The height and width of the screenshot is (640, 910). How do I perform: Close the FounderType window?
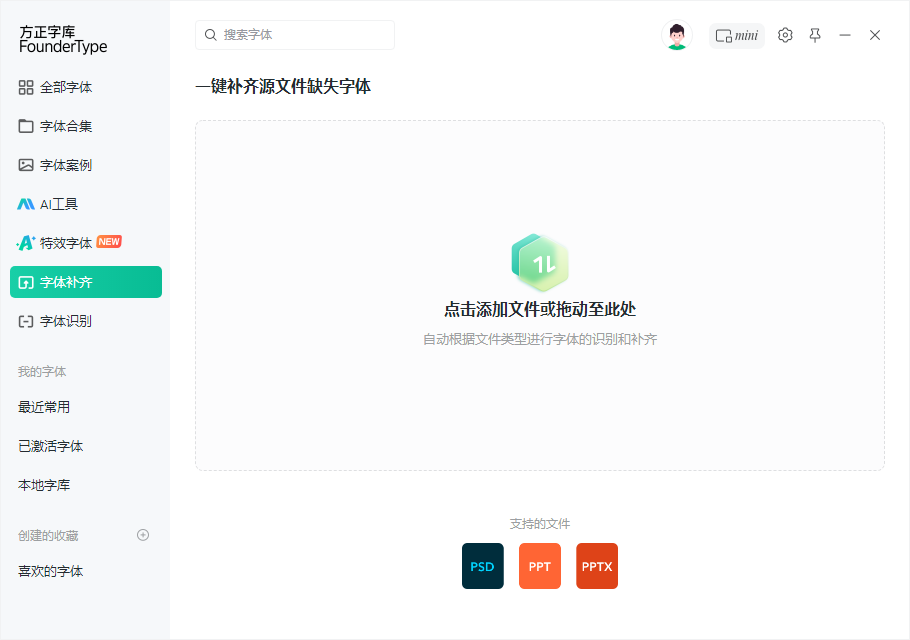(875, 35)
